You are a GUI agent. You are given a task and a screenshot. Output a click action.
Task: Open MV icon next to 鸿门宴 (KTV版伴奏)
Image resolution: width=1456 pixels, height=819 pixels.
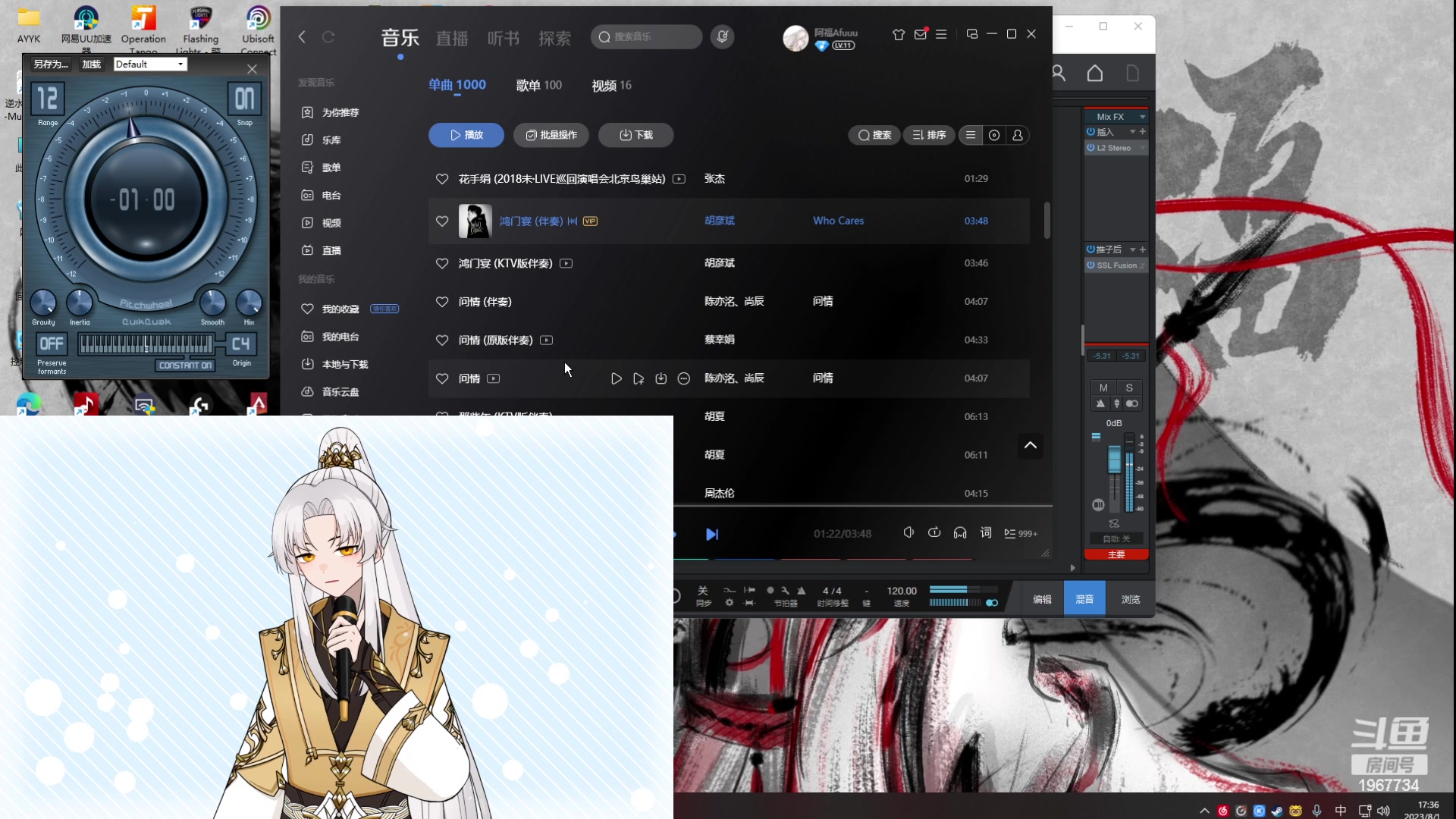(566, 263)
